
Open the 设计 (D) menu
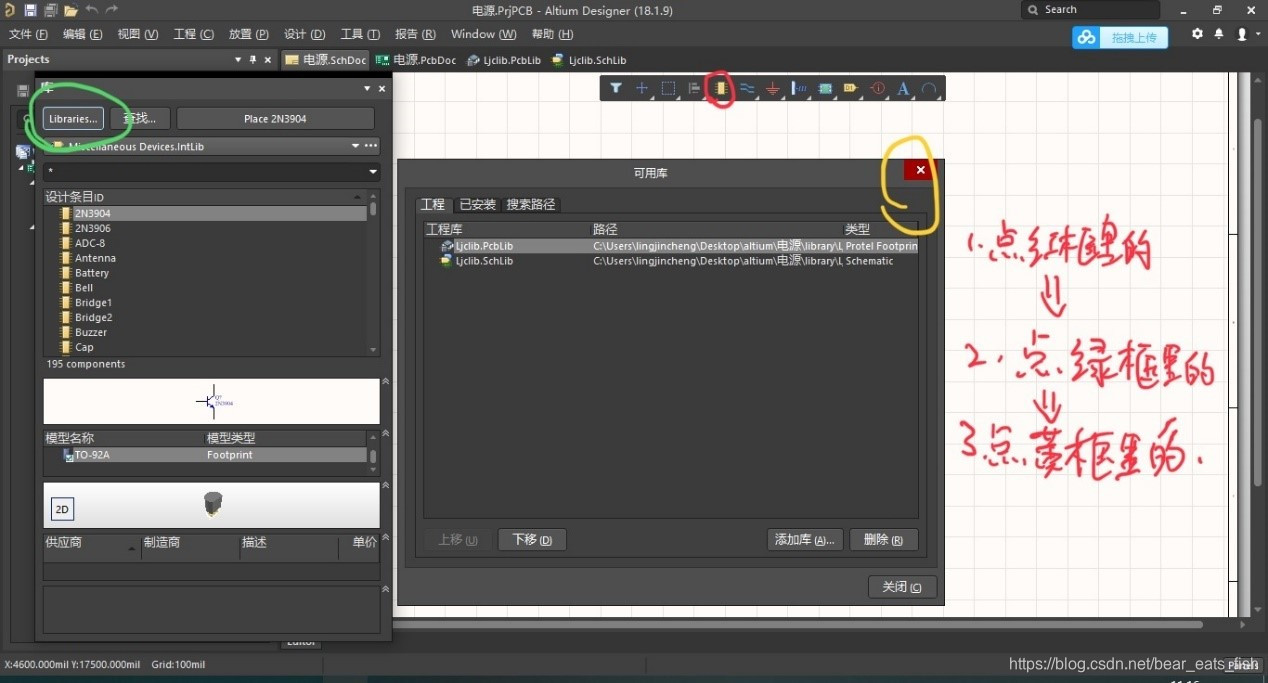[304, 34]
